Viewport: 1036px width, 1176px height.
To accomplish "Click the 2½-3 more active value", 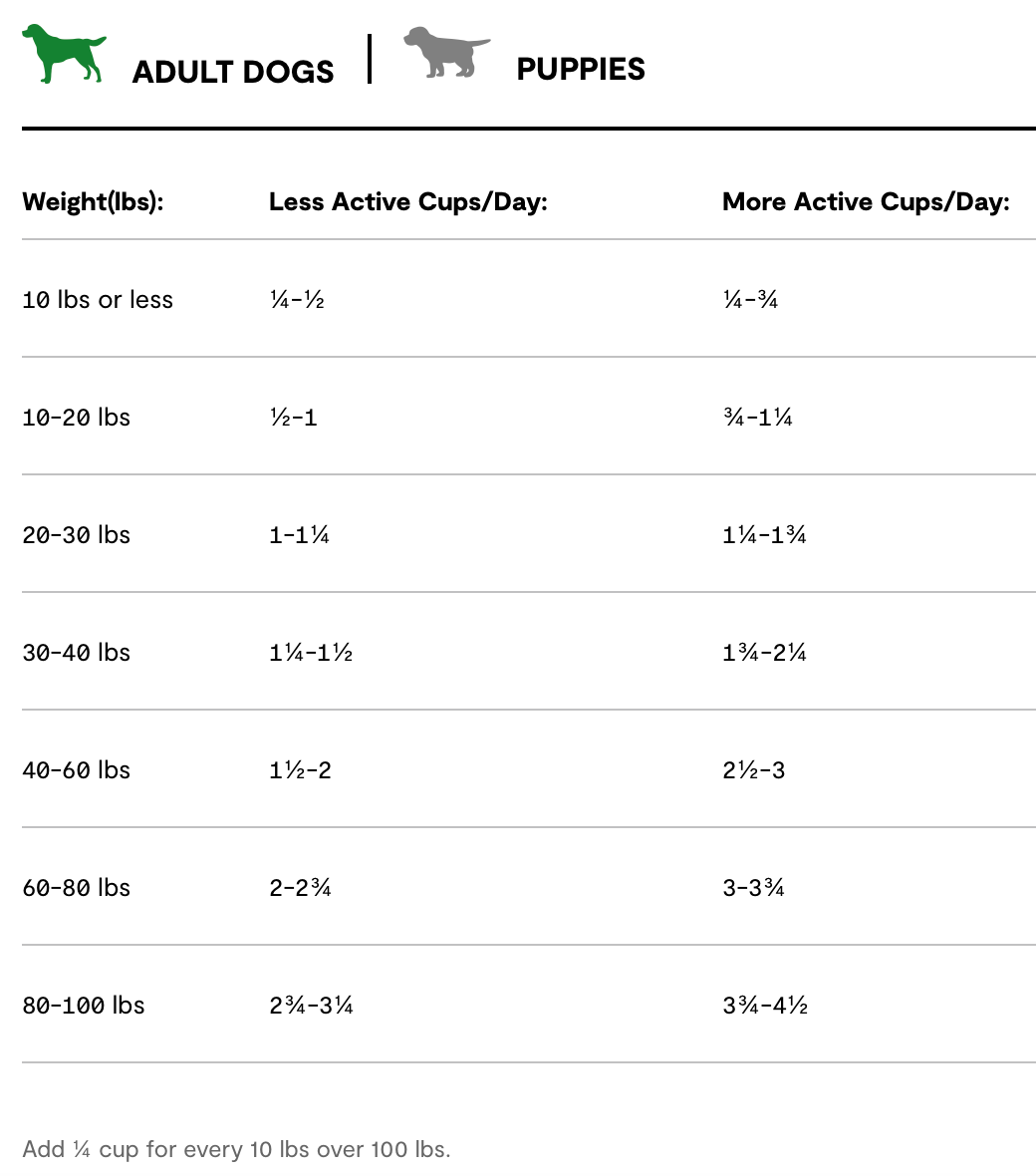I will [753, 770].
